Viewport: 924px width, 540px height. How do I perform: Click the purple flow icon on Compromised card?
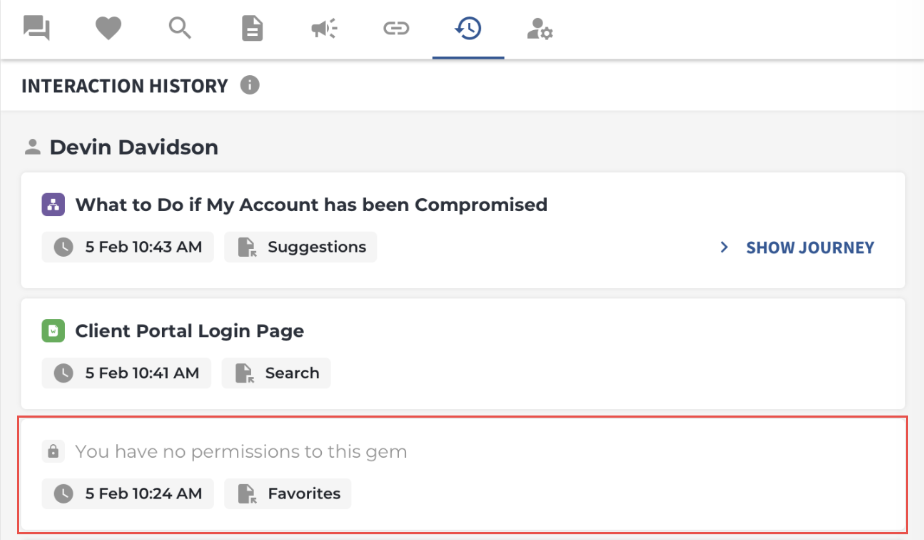[53, 205]
